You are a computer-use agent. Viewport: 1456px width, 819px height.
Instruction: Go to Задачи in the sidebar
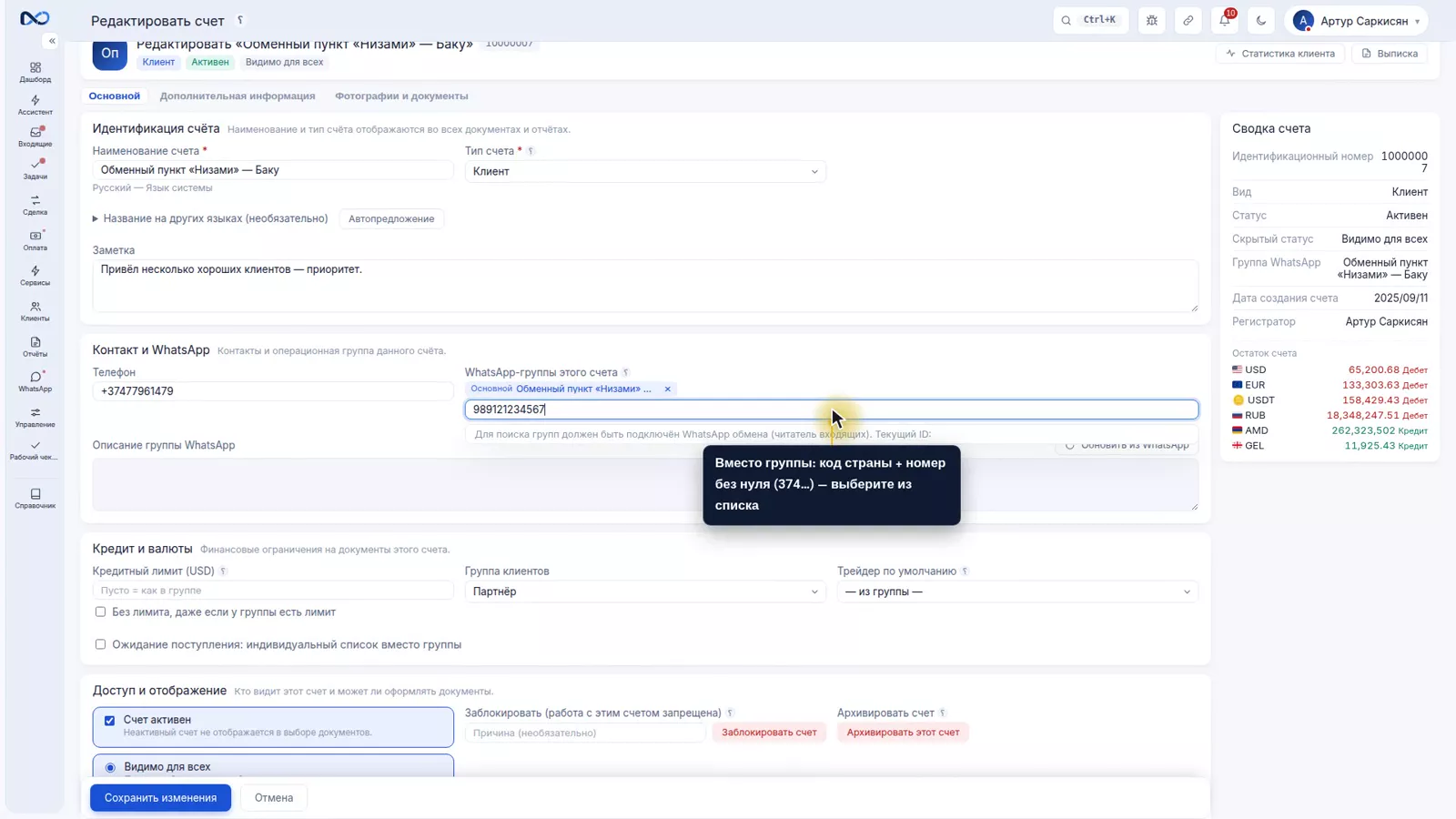(35, 169)
